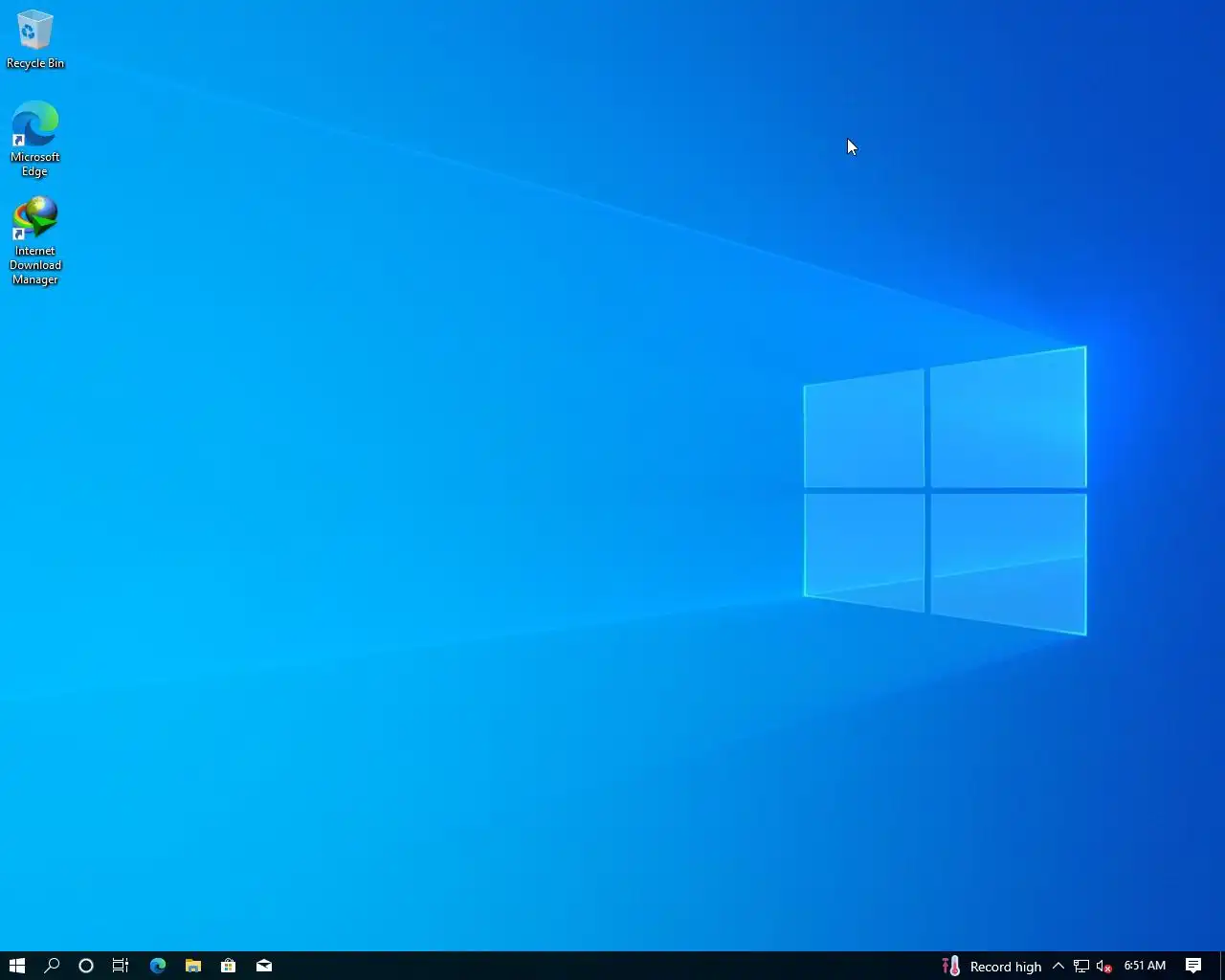The image size is (1225, 980).
Task: Open Mail app from taskbar
Action: click(264, 966)
